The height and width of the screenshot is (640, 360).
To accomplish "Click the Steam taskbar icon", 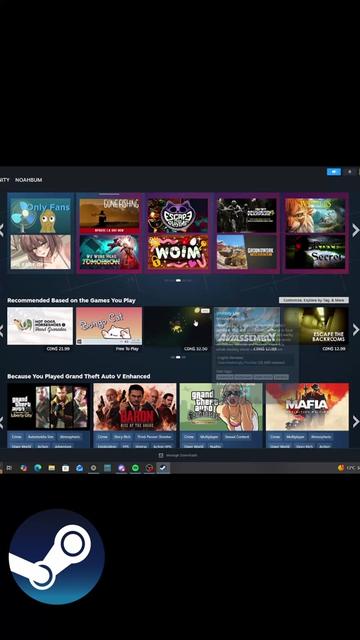I will click(163, 468).
